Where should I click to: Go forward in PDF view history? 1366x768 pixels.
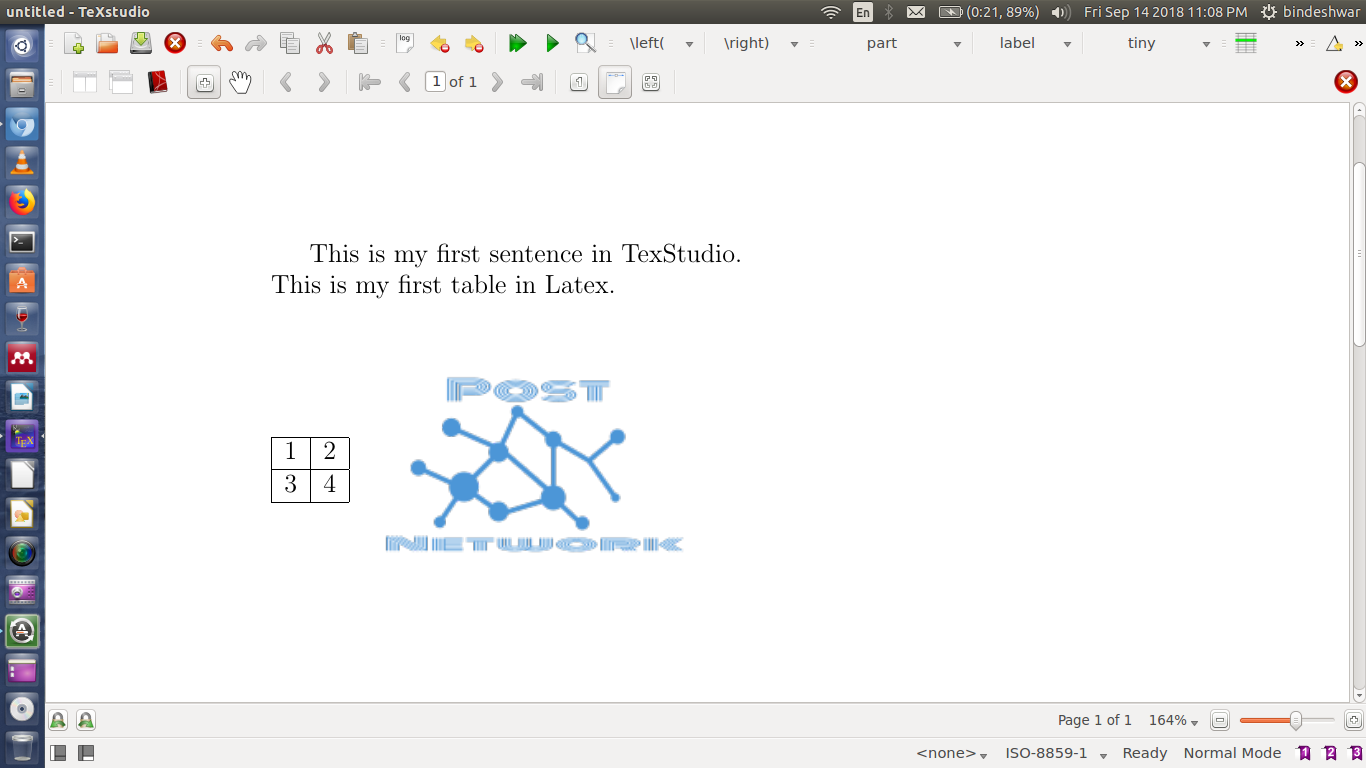point(323,82)
